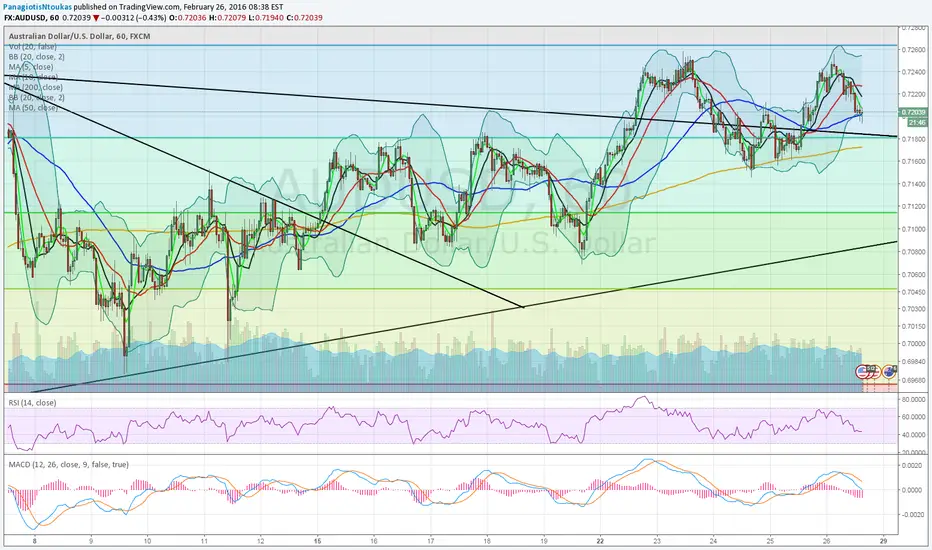This screenshot has height=550, width=932.
Task: Click 0.70600 on the price axis
Action: (914, 275)
